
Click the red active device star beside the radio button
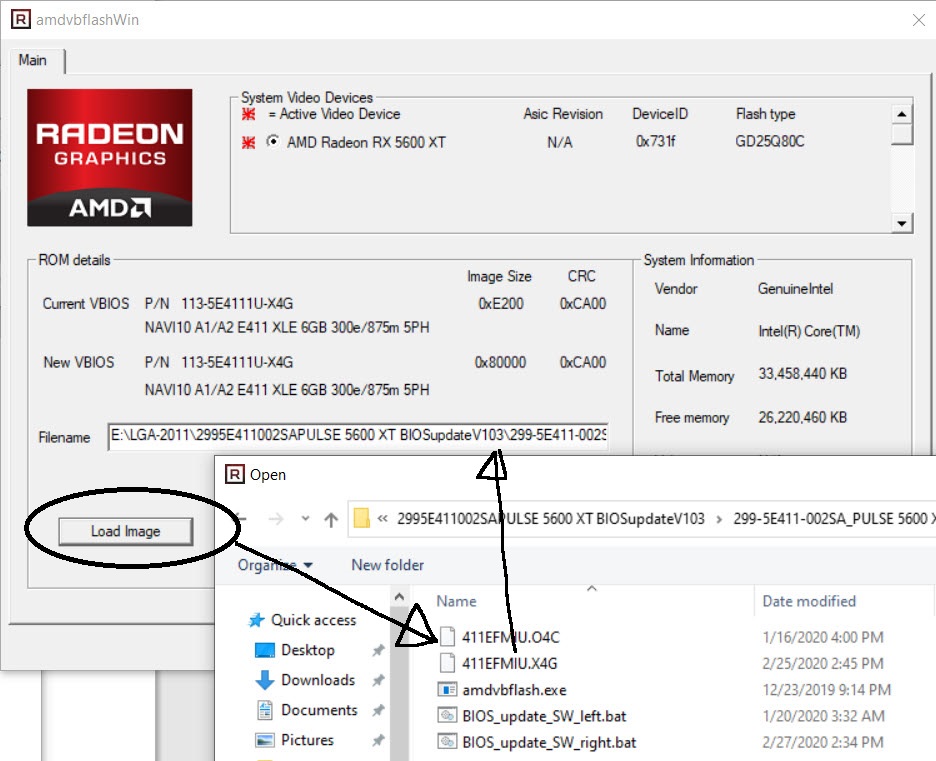[x=249, y=142]
